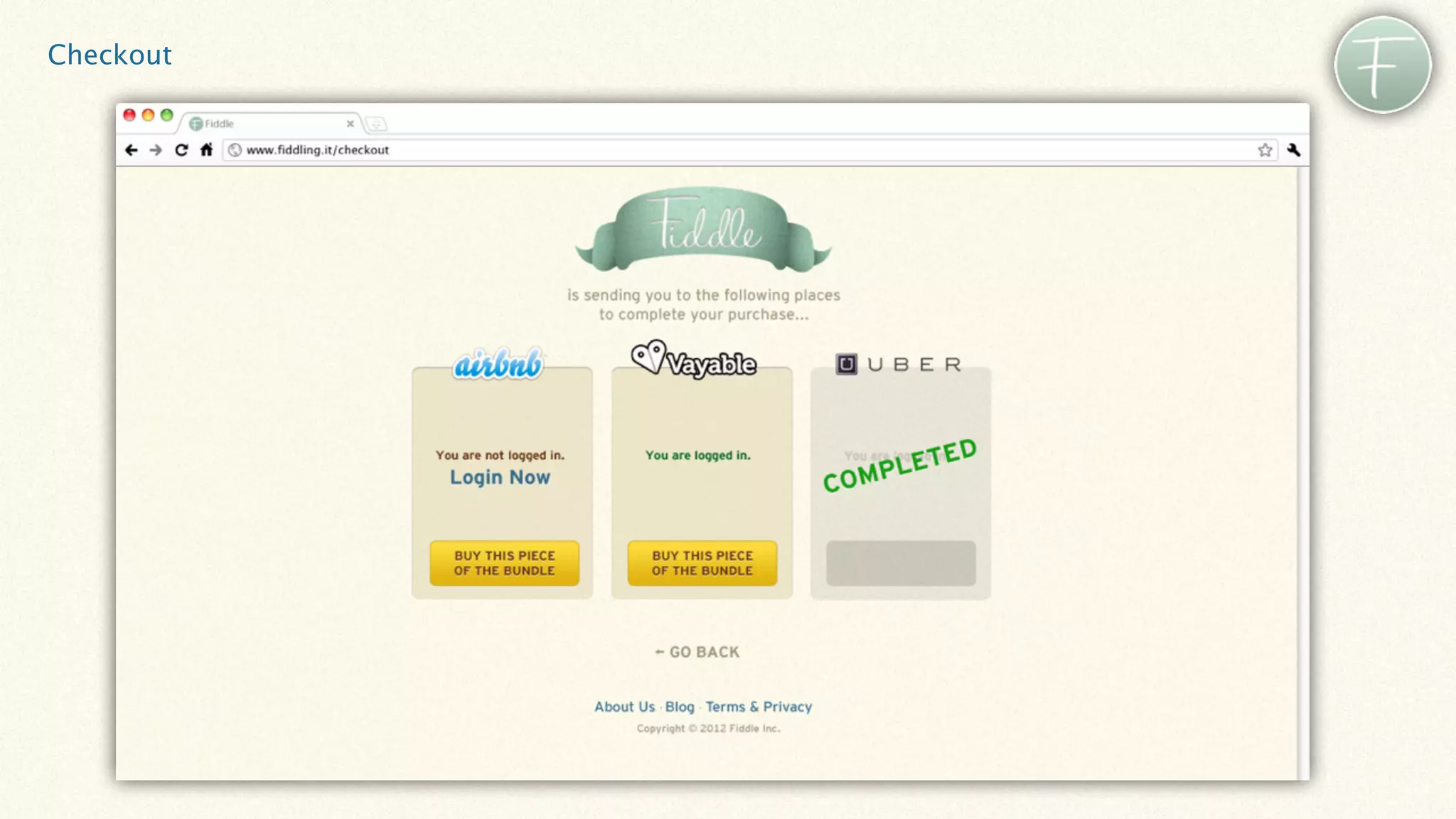Open a new browser tab
The width and height of the screenshot is (1456, 819).
(x=376, y=124)
